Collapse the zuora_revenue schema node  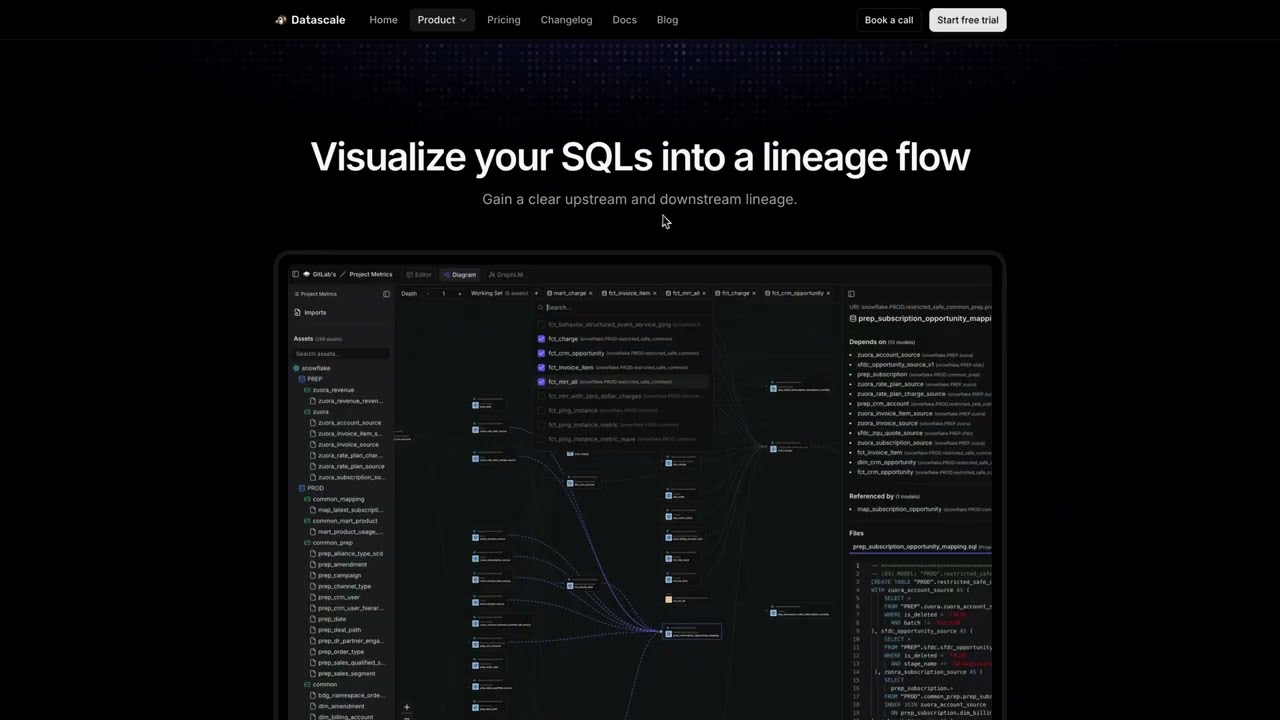click(307, 390)
